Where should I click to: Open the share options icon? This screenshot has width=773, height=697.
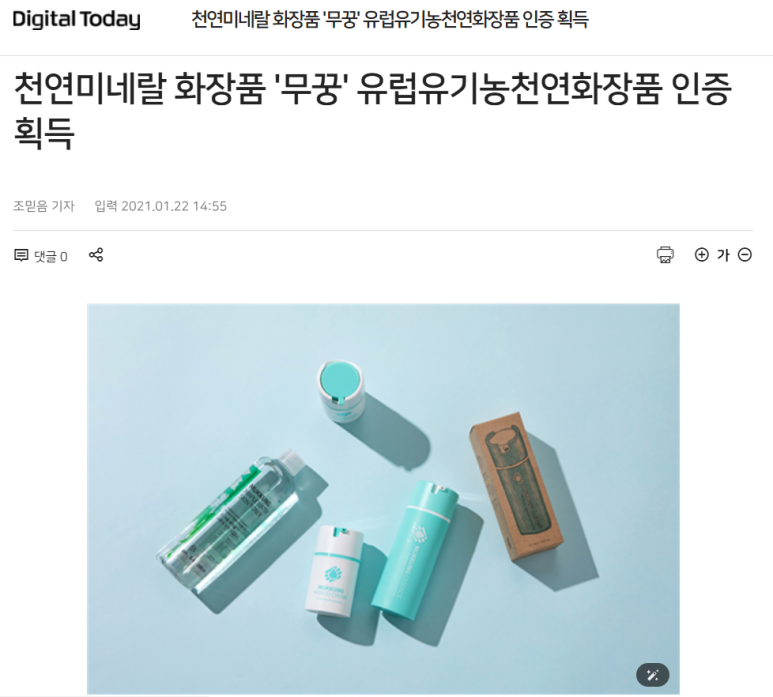click(96, 255)
